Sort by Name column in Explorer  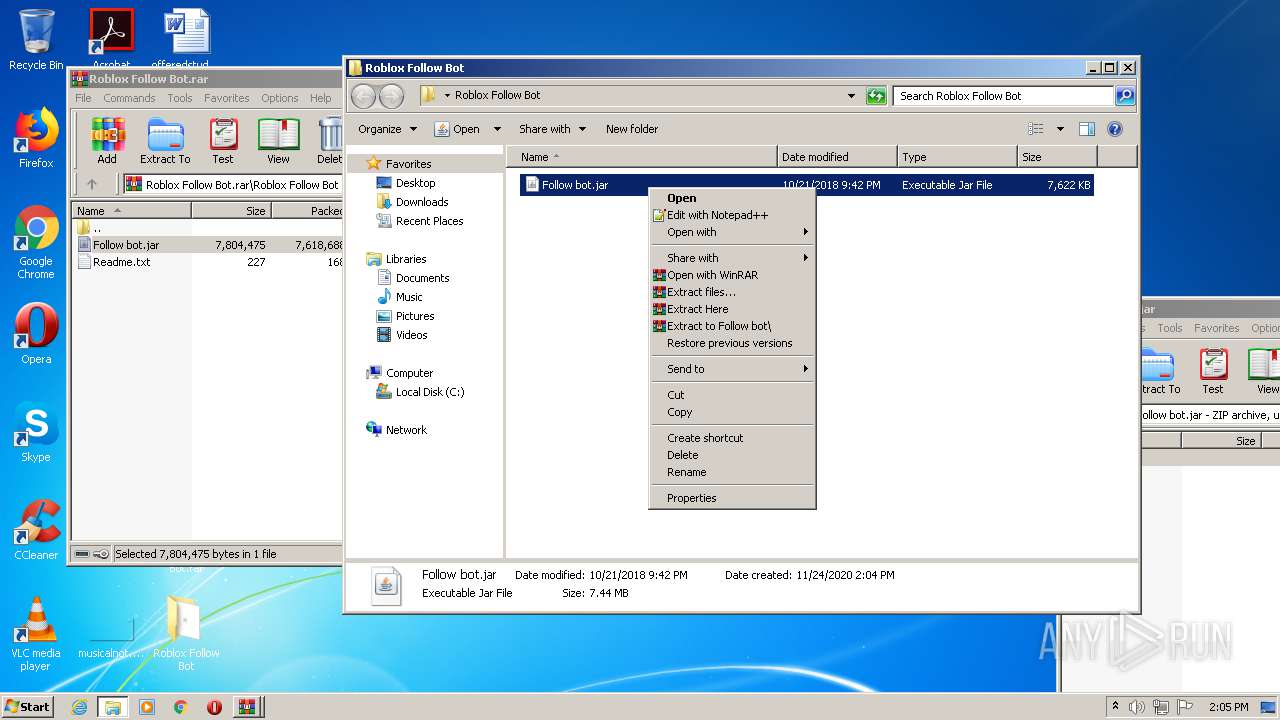(x=642, y=157)
